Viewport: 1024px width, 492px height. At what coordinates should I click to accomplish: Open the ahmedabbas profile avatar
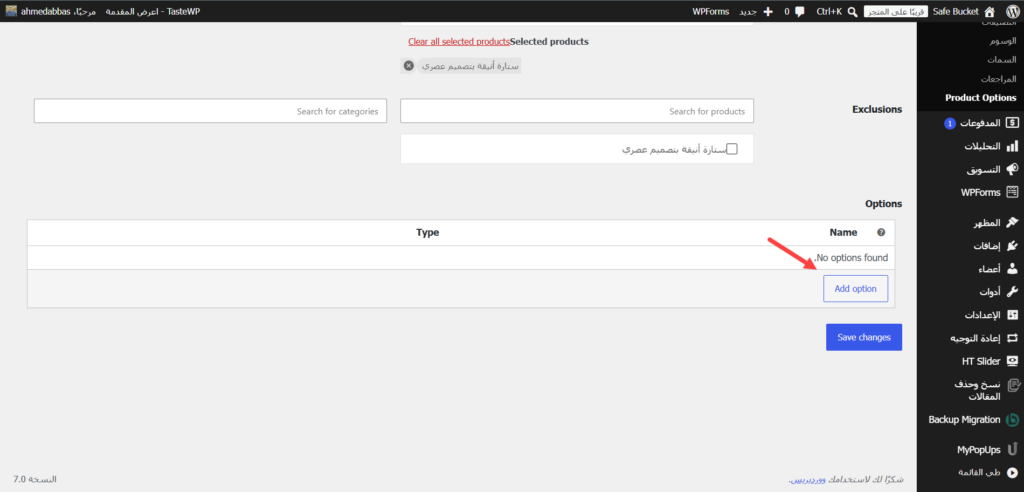pos(11,12)
